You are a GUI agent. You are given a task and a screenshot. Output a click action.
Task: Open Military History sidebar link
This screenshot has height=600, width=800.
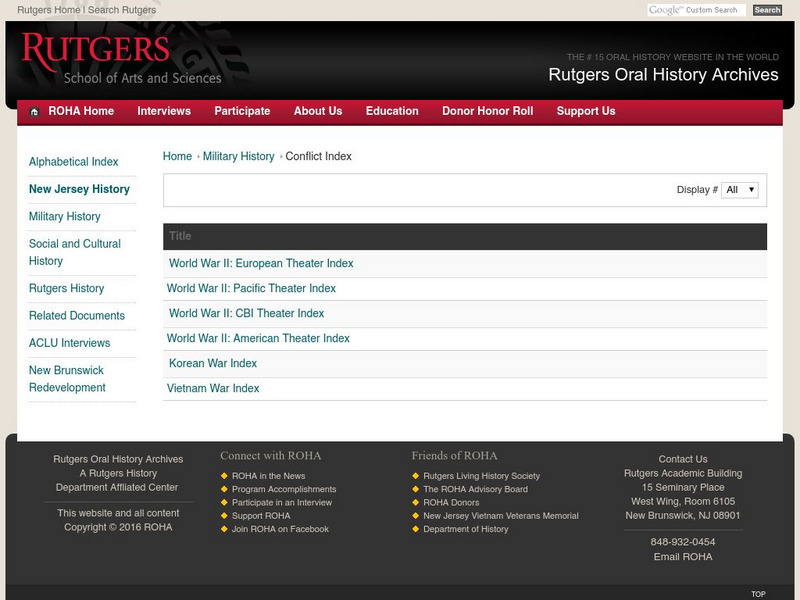[64, 217]
